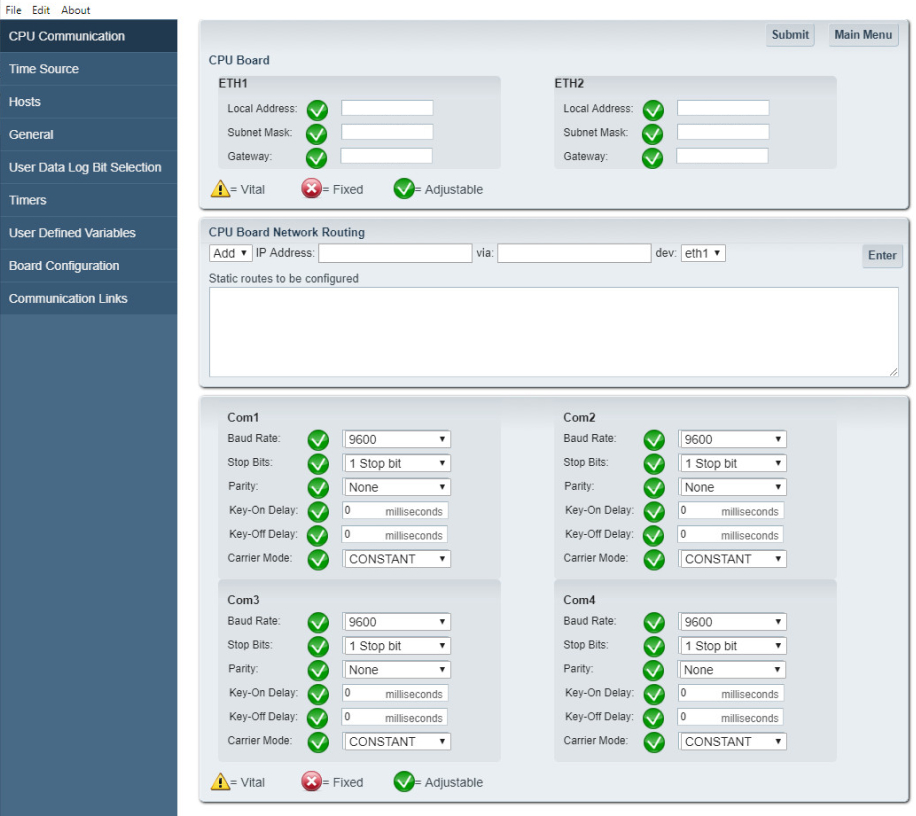Open the Com2 Parity dropdown
The width and height of the screenshot is (916, 816).
(x=733, y=487)
